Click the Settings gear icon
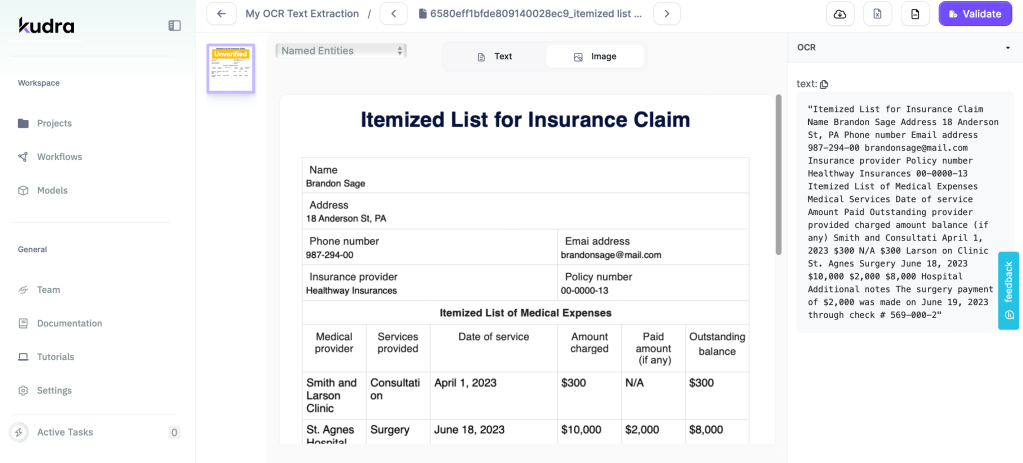This screenshot has width=1023, height=463. pyautogui.click(x=23, y=391)
